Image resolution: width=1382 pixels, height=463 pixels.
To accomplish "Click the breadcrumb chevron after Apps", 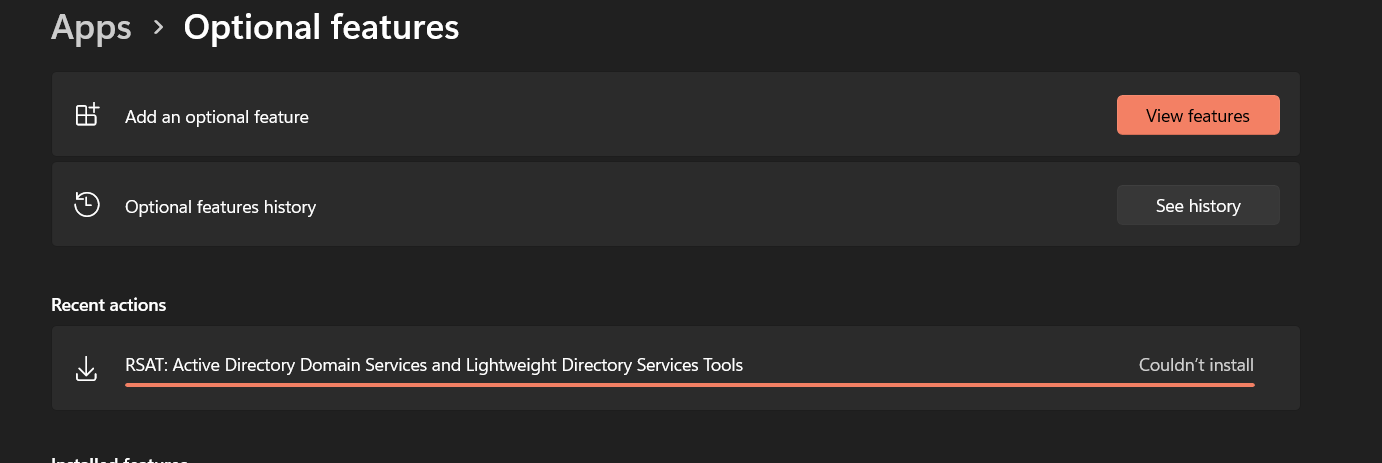I will (x=158, y=28).
